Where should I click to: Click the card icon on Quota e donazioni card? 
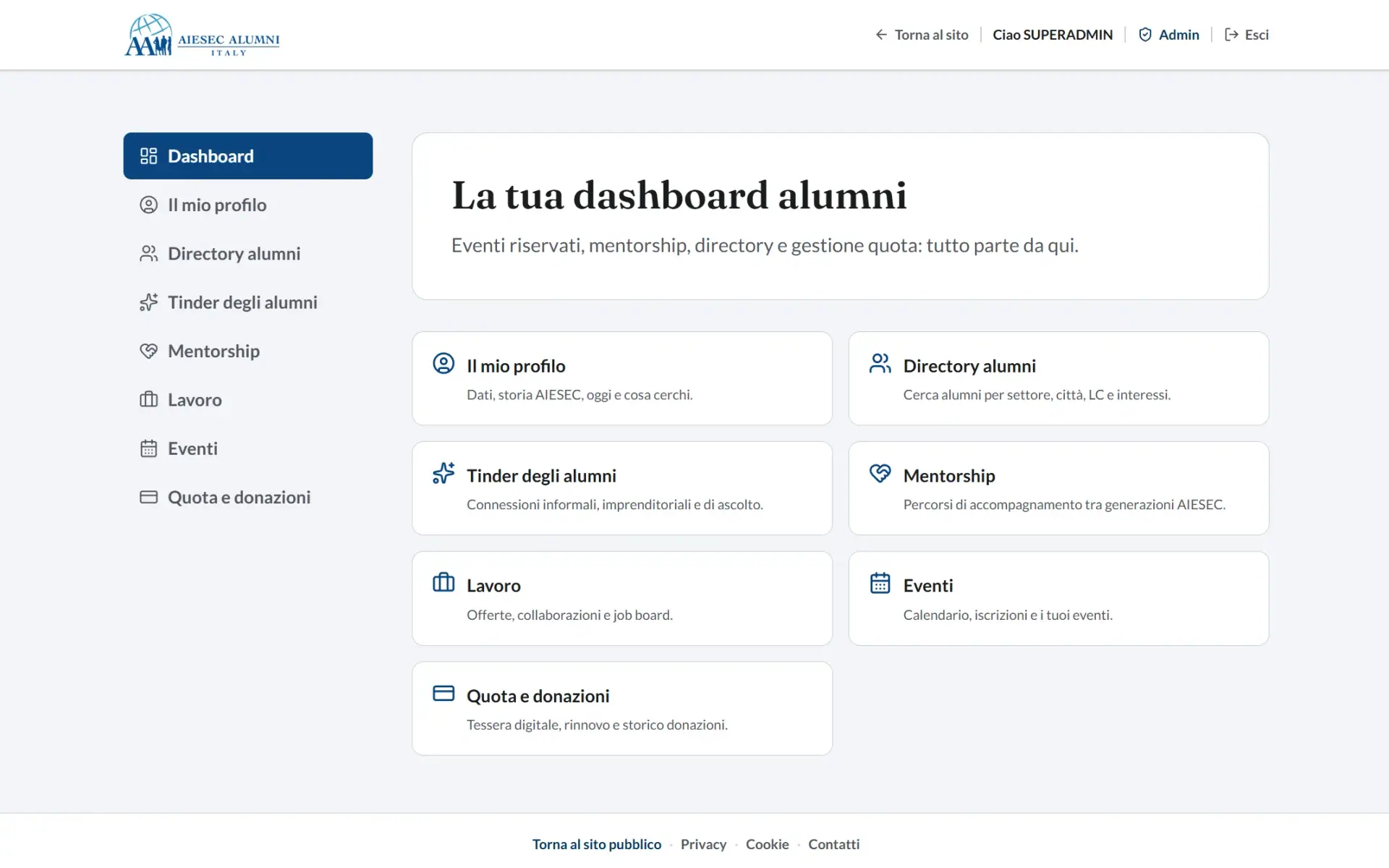pyautogui.click(x=443, y=693)
